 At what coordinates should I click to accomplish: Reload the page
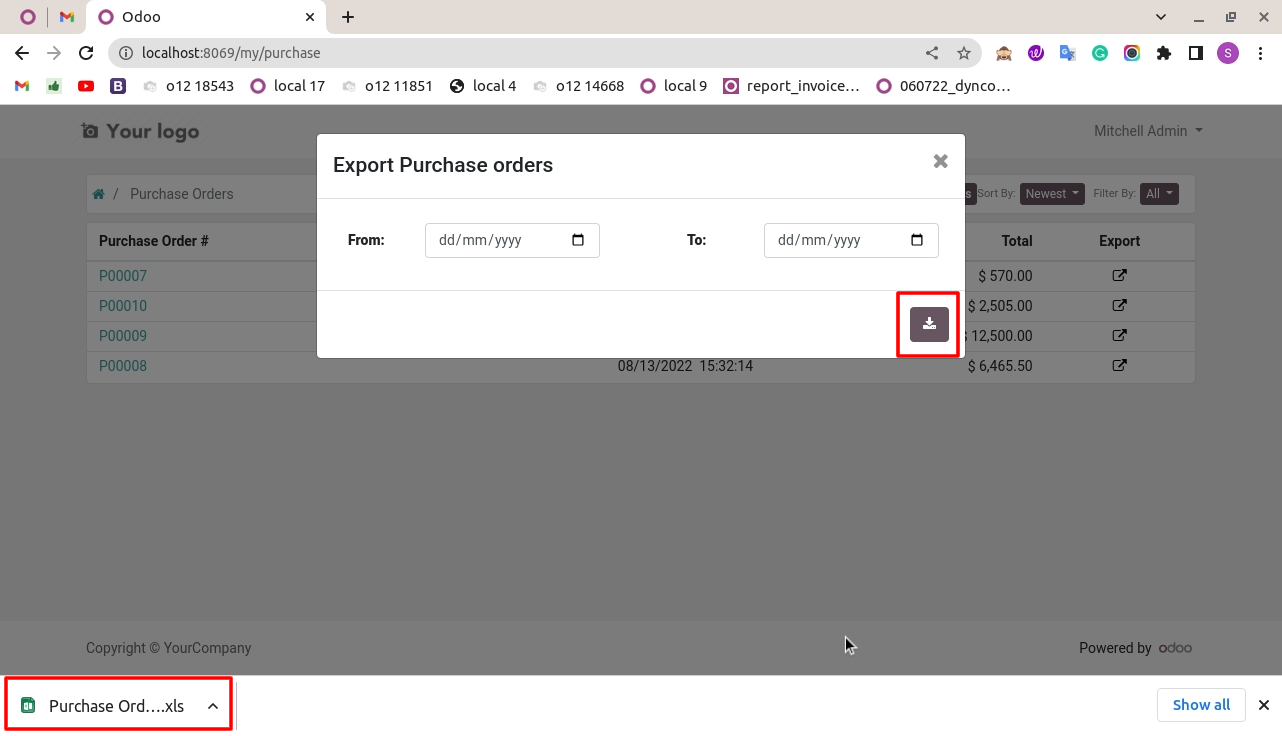pyautogui.click(x=86, y=53)
